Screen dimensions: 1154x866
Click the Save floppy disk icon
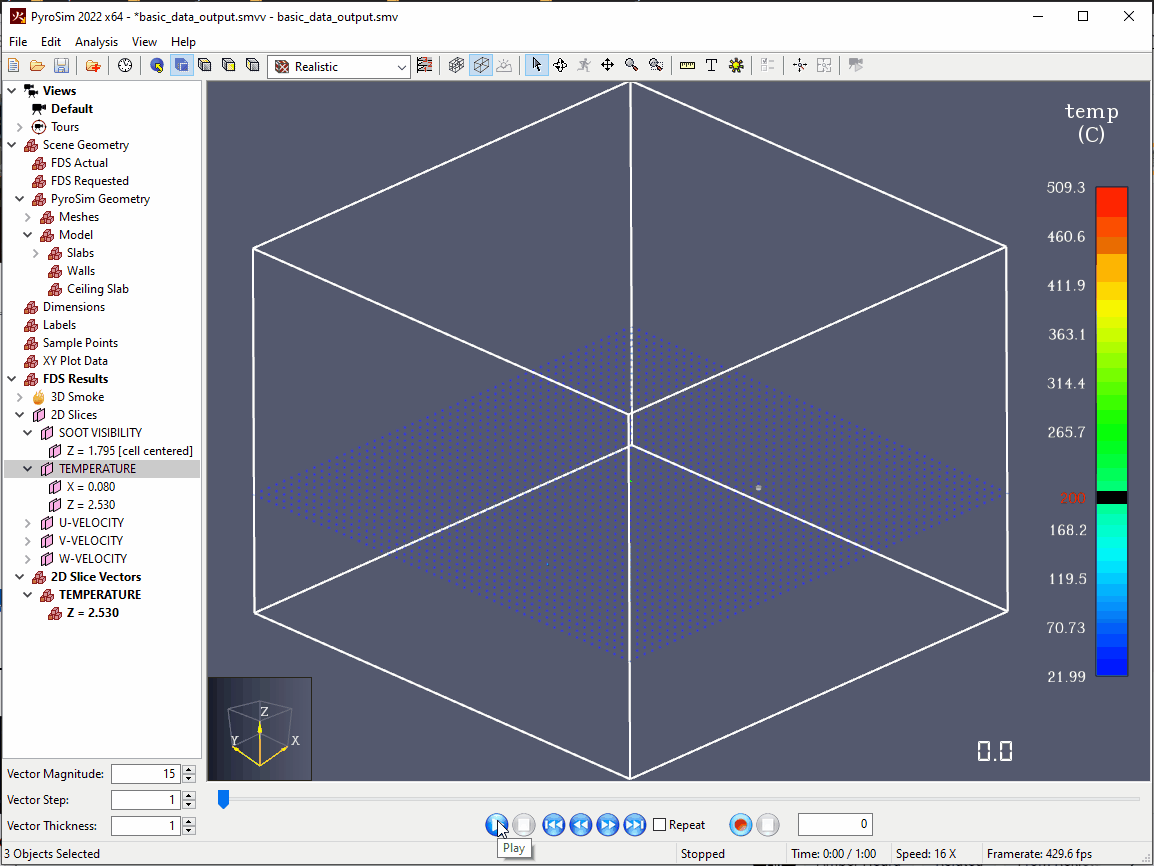pyautogui.click(x=61, y=65)
